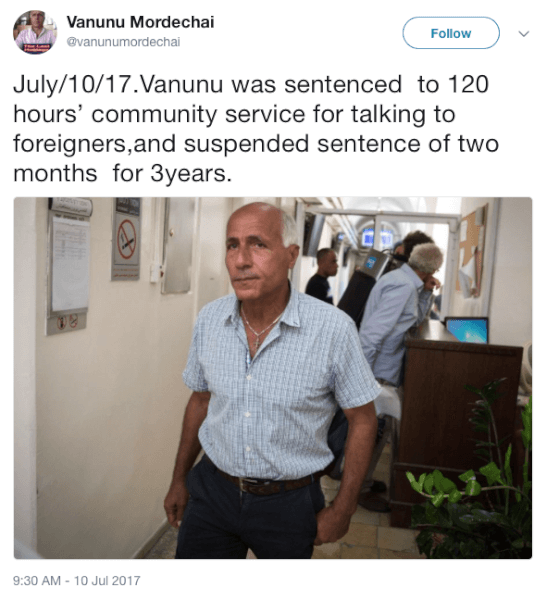Image resolution: width=547 pixels, height=600 pixels.
Task: Click the tweet text about community service
Action: tap(256, 129)
